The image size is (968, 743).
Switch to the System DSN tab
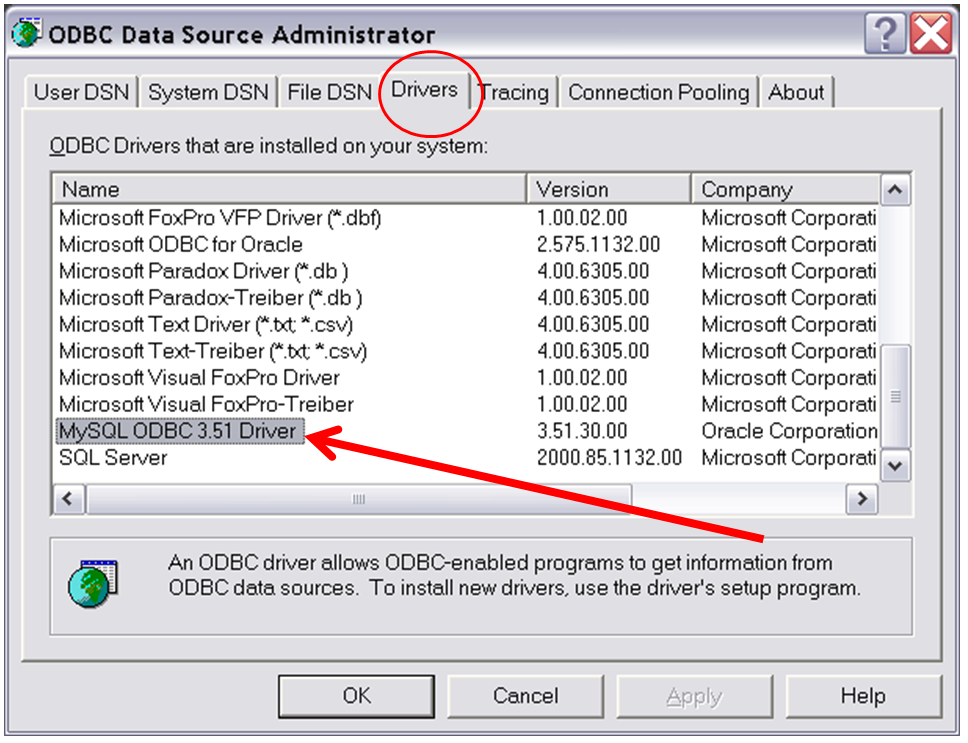click(208, 92)
